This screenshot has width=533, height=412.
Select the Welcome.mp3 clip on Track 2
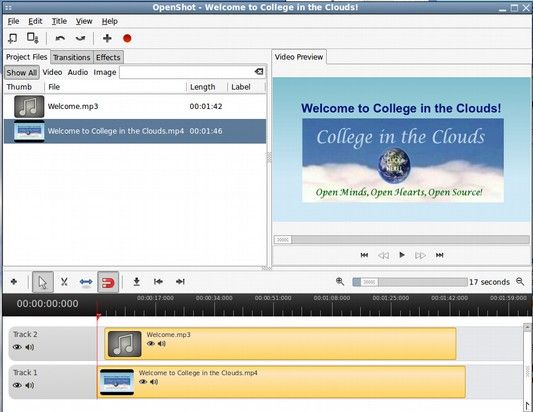tap(280, 343)
